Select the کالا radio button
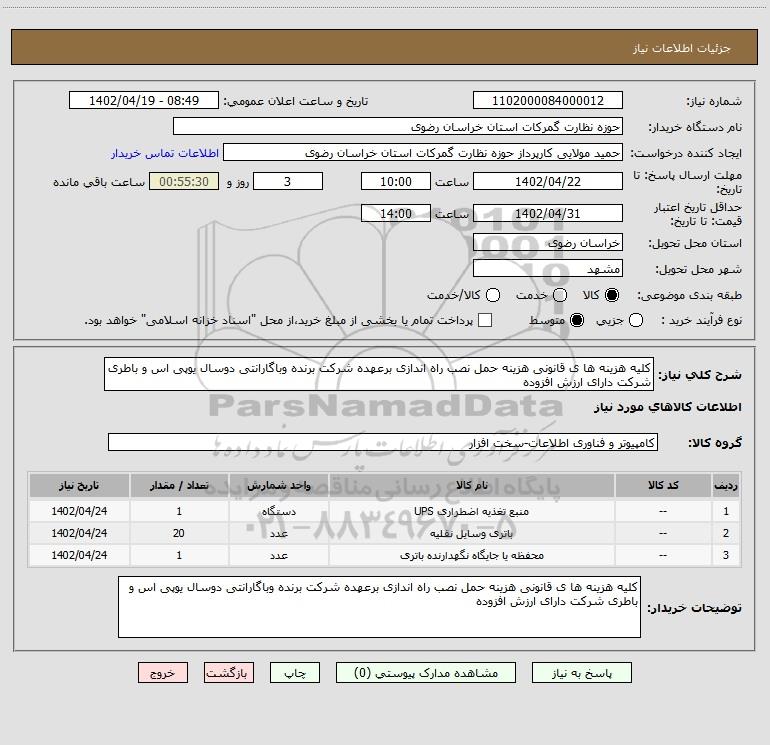Viewport: 770px width, 745px height. 612,295
